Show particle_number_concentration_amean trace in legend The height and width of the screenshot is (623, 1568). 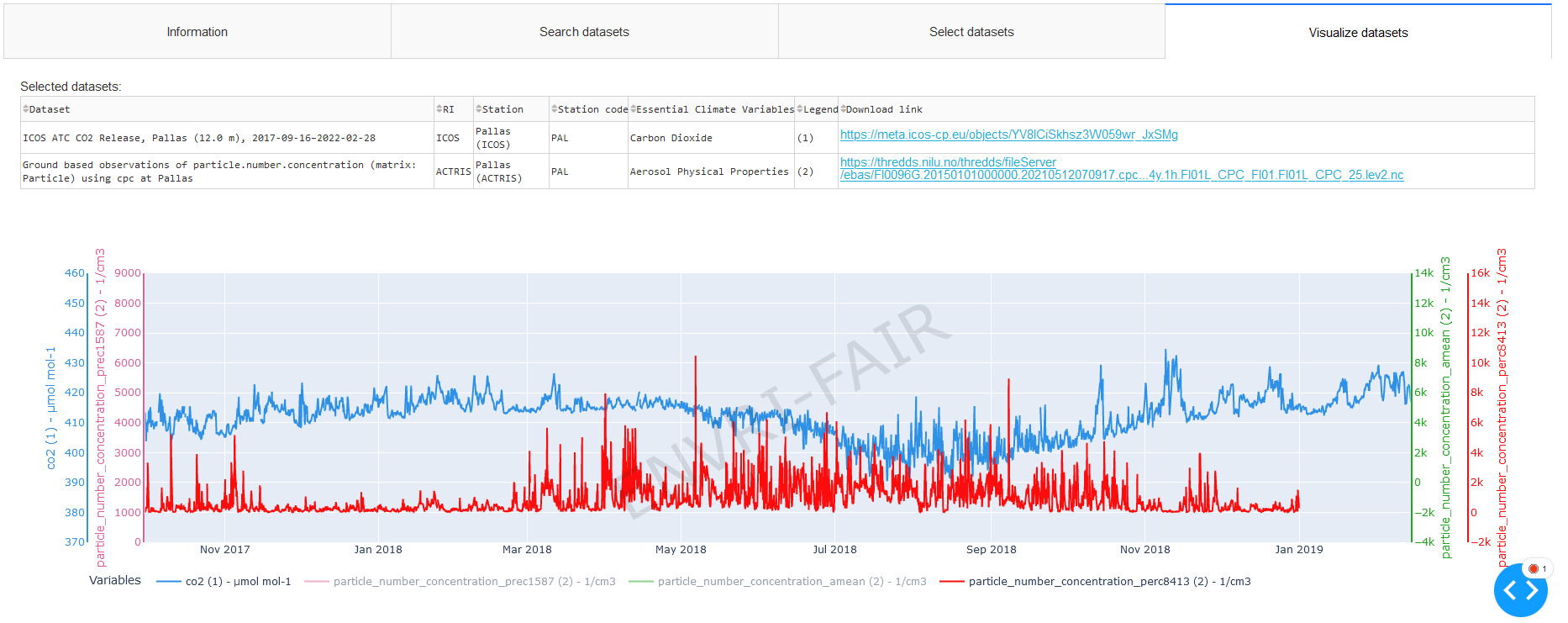click(x=792, y=582)
